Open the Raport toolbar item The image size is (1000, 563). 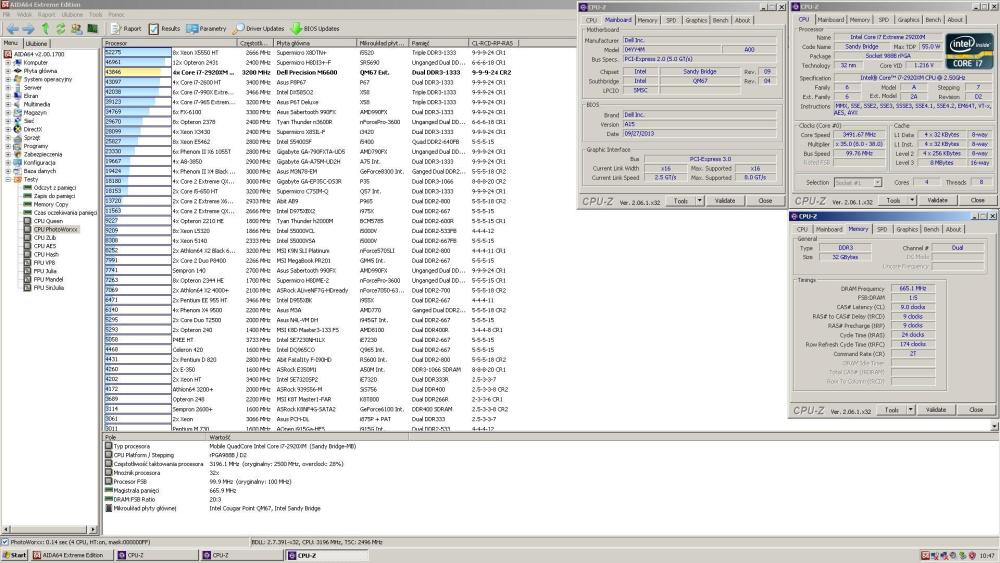(x=126, y=29)
